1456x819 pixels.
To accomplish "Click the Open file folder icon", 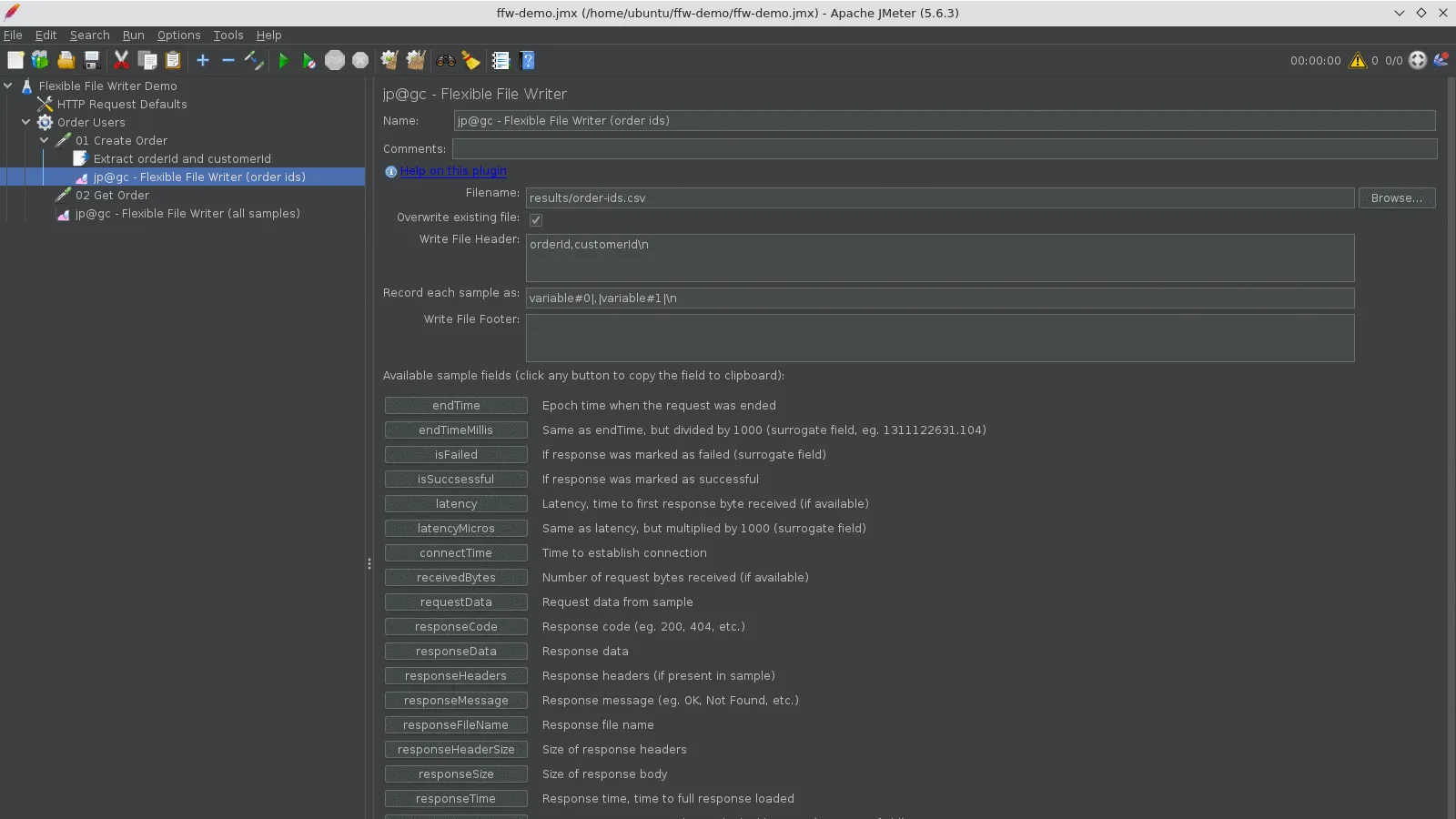I will [66, 61].
